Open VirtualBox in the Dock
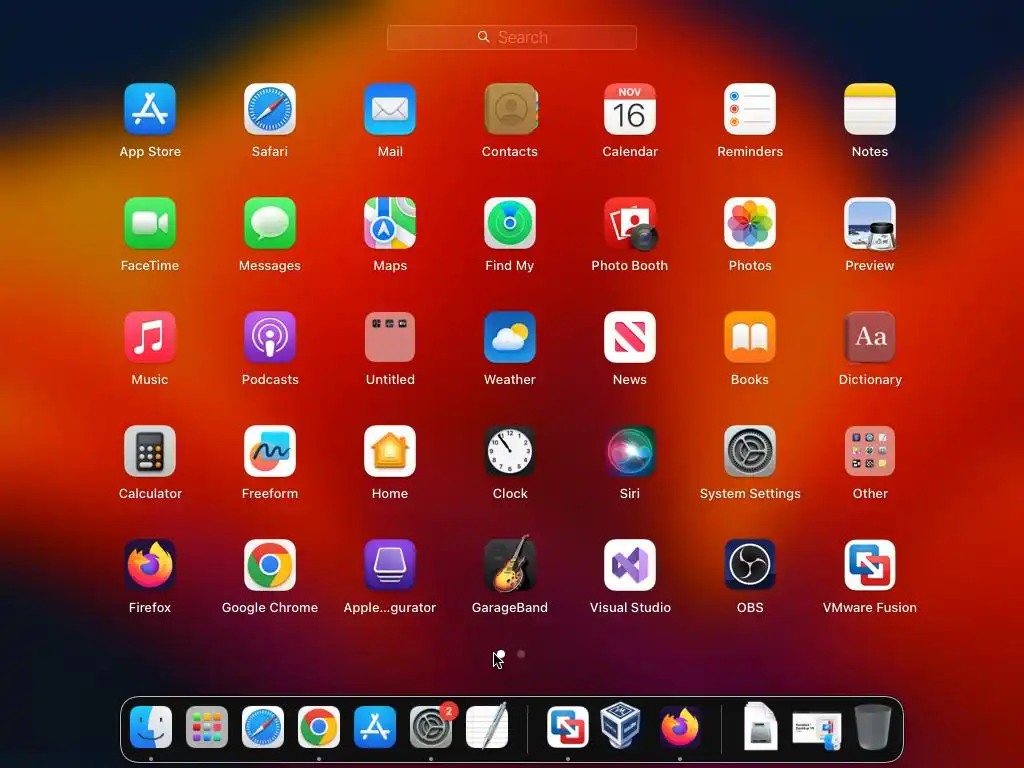 (x=620, y=725)
